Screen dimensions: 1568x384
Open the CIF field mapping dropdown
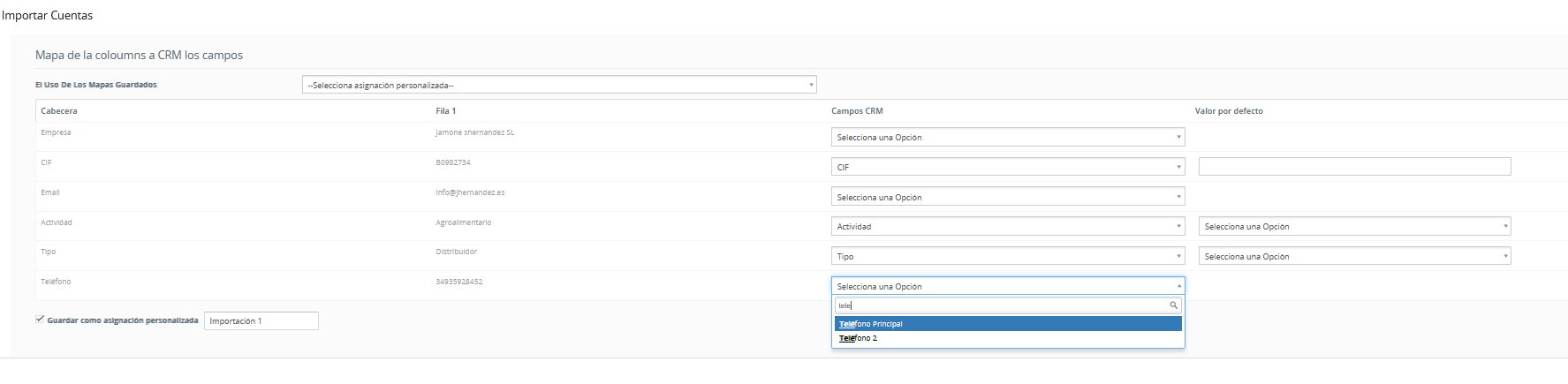point(1008,167)
